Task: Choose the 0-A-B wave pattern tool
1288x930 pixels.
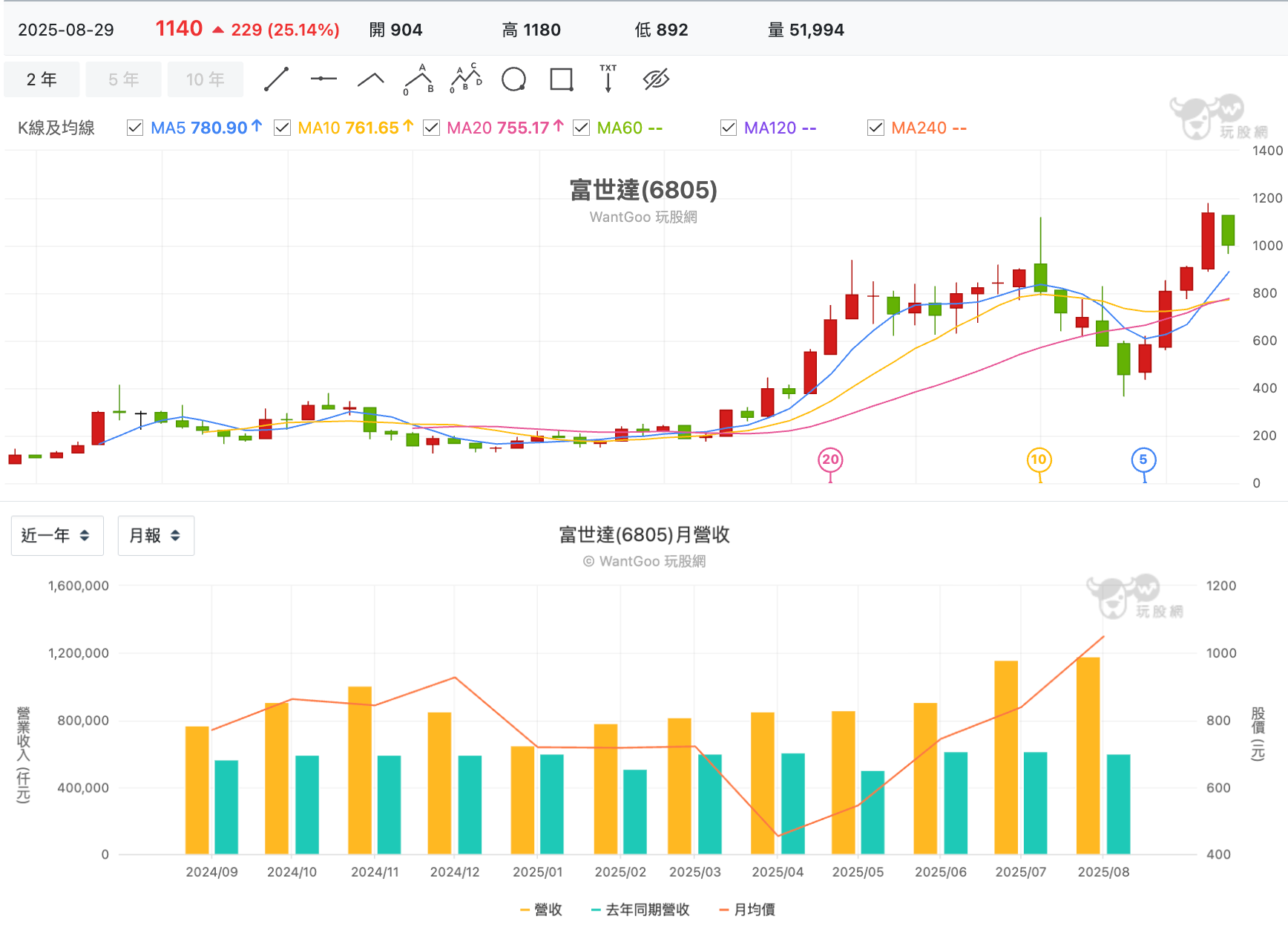Action: coord(418,79)
